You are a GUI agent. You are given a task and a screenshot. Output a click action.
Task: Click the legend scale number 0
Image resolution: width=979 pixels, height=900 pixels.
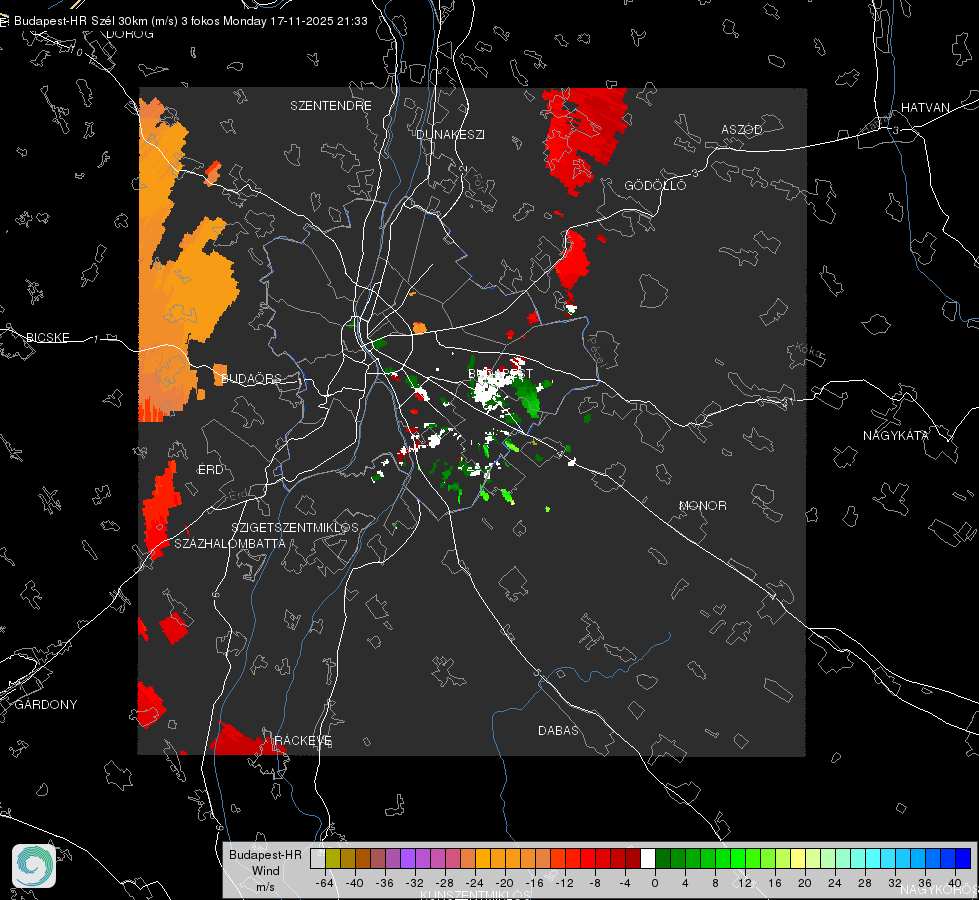click(x=655, y=883)
